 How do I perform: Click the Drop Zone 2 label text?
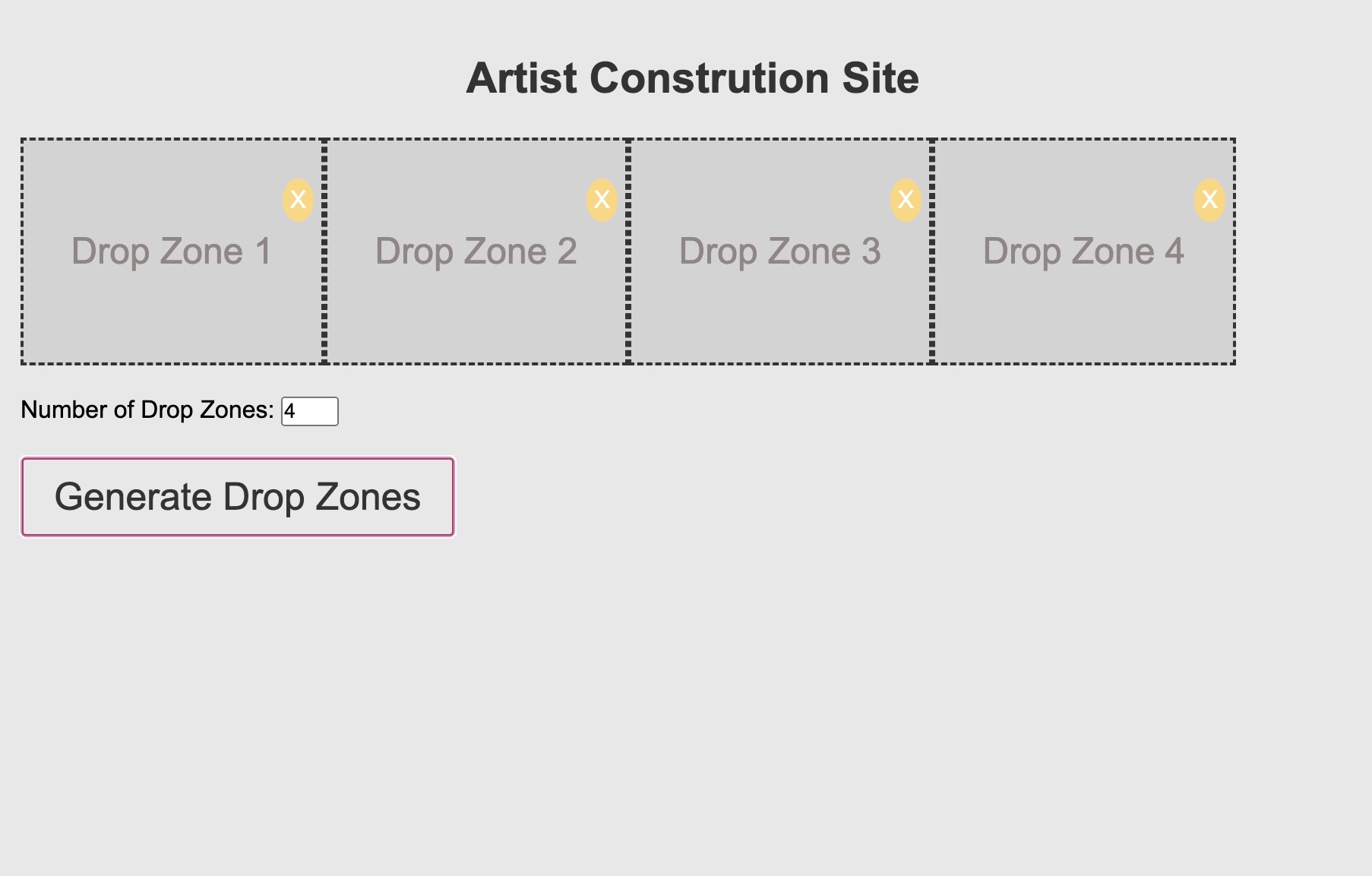[476, 251]
